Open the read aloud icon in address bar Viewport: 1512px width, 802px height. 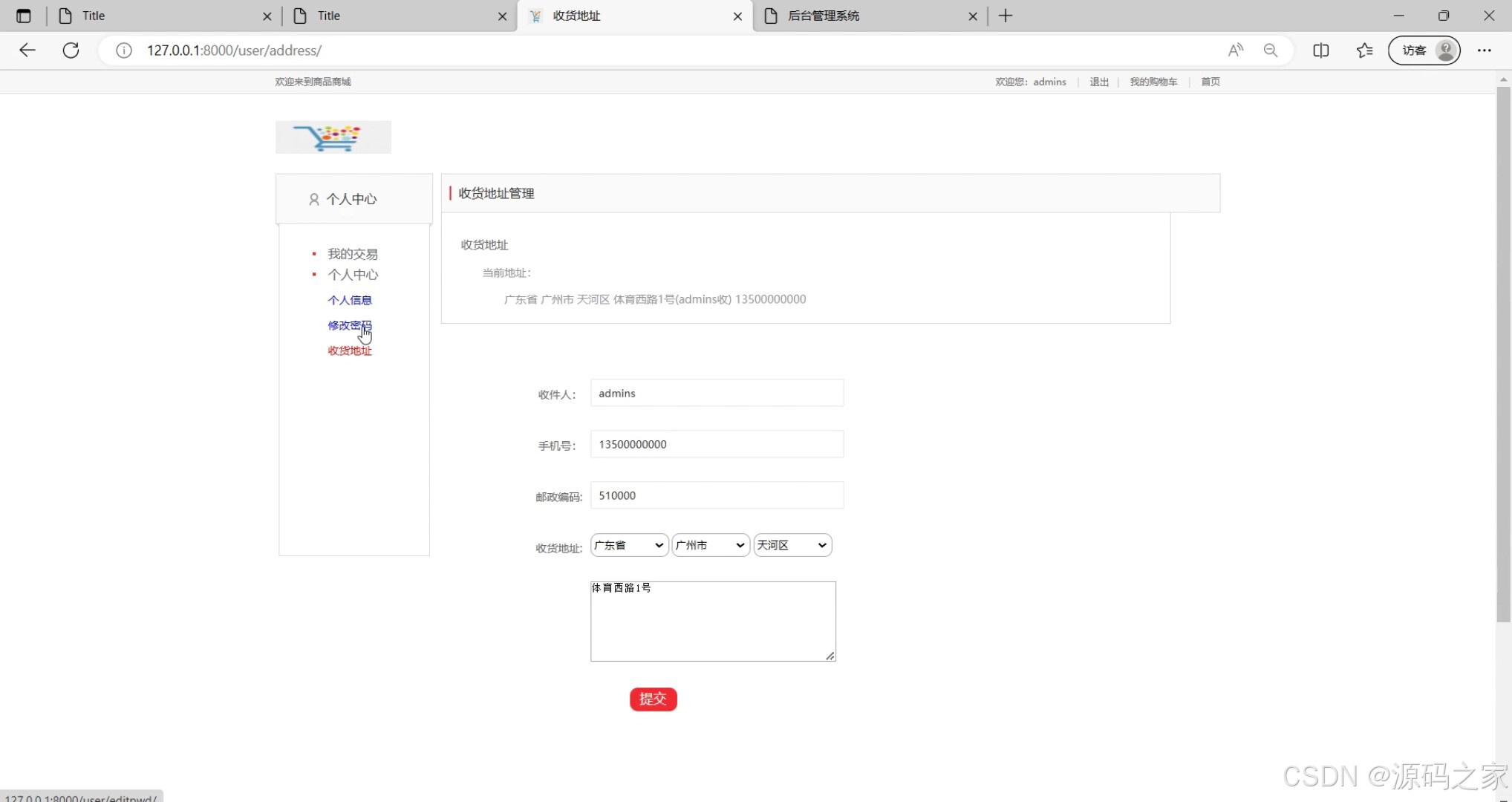tap(1235, 50)
